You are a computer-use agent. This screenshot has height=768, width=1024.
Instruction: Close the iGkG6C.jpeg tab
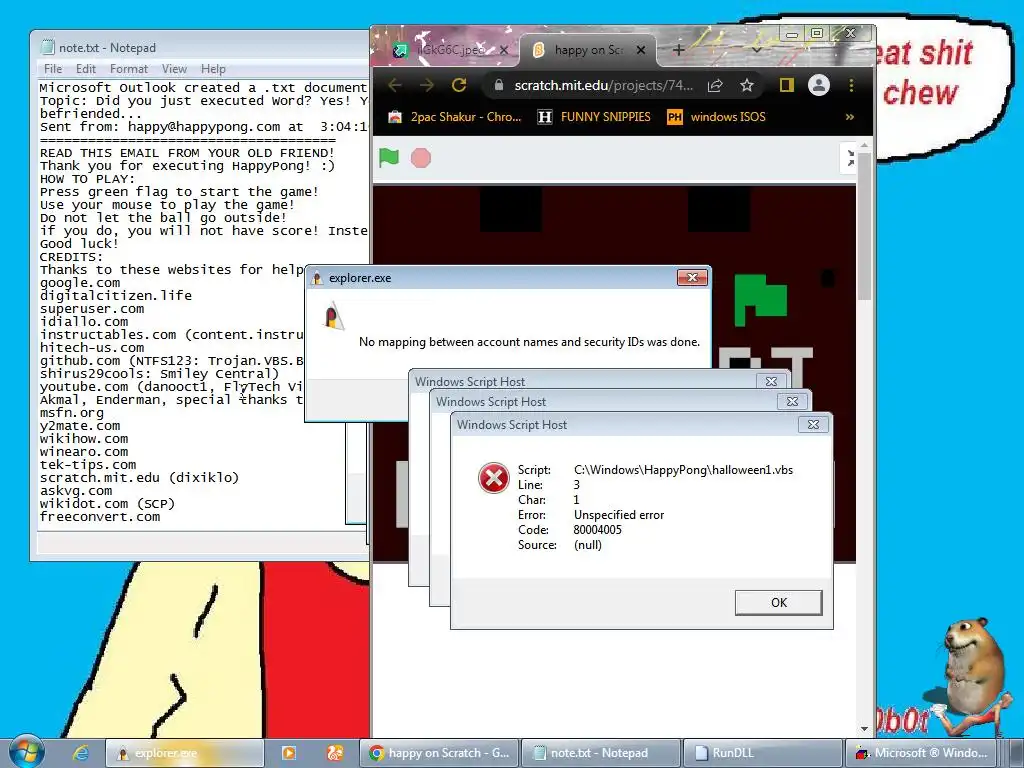coord(504,50)
